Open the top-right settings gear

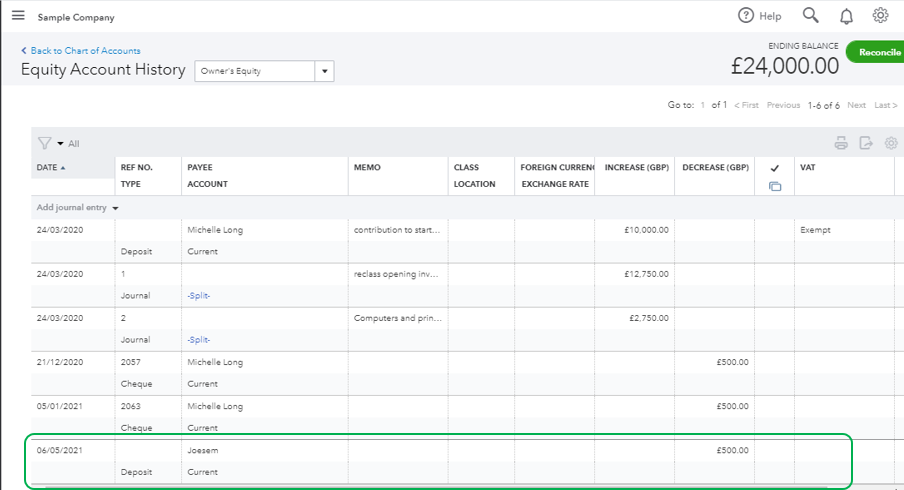880,15
